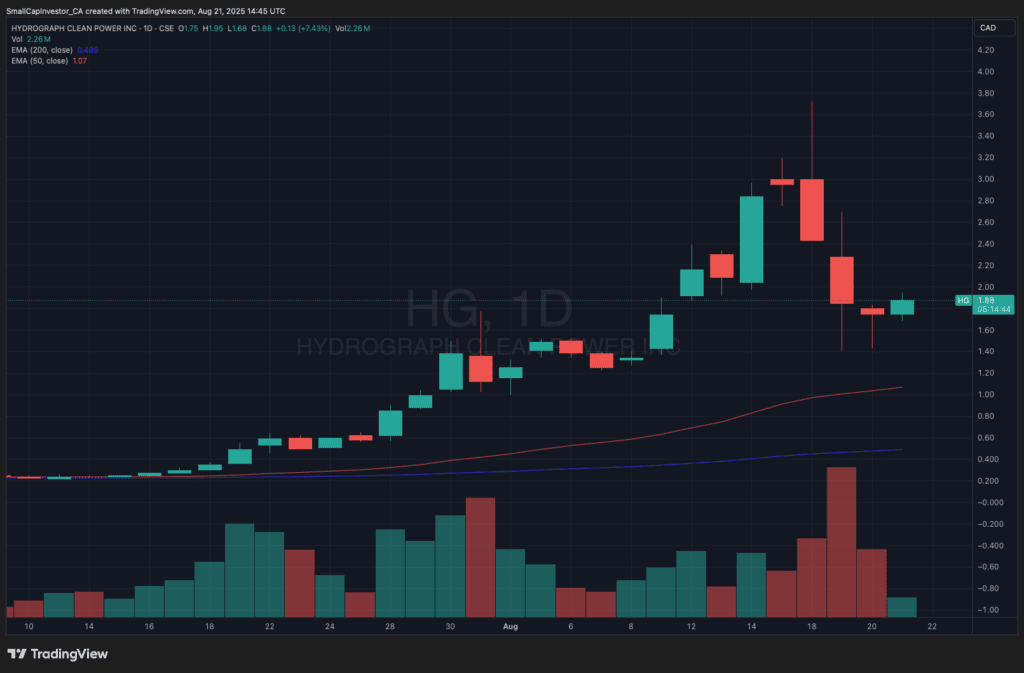The width and height of the screenshot is (1024, 673).
Task: Click the 28 label on date axis
Action: (x=390, y=626)
